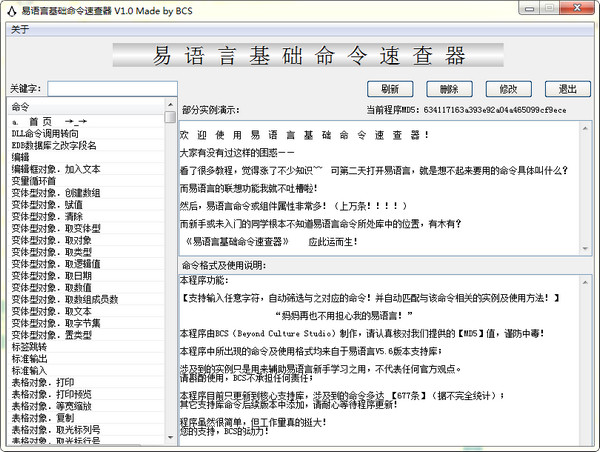The height and width of the screenshot is (452, 600).
Task: Close the application window
Action: pos(577,8)
